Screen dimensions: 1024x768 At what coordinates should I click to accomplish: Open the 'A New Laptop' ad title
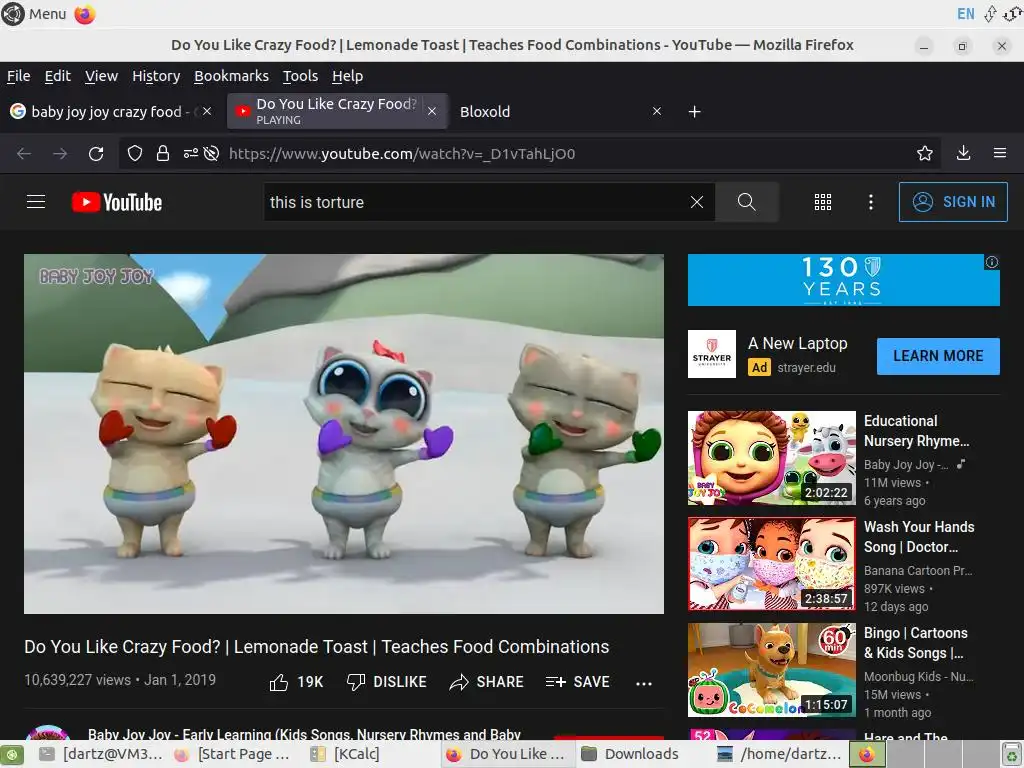pos(797,344)
